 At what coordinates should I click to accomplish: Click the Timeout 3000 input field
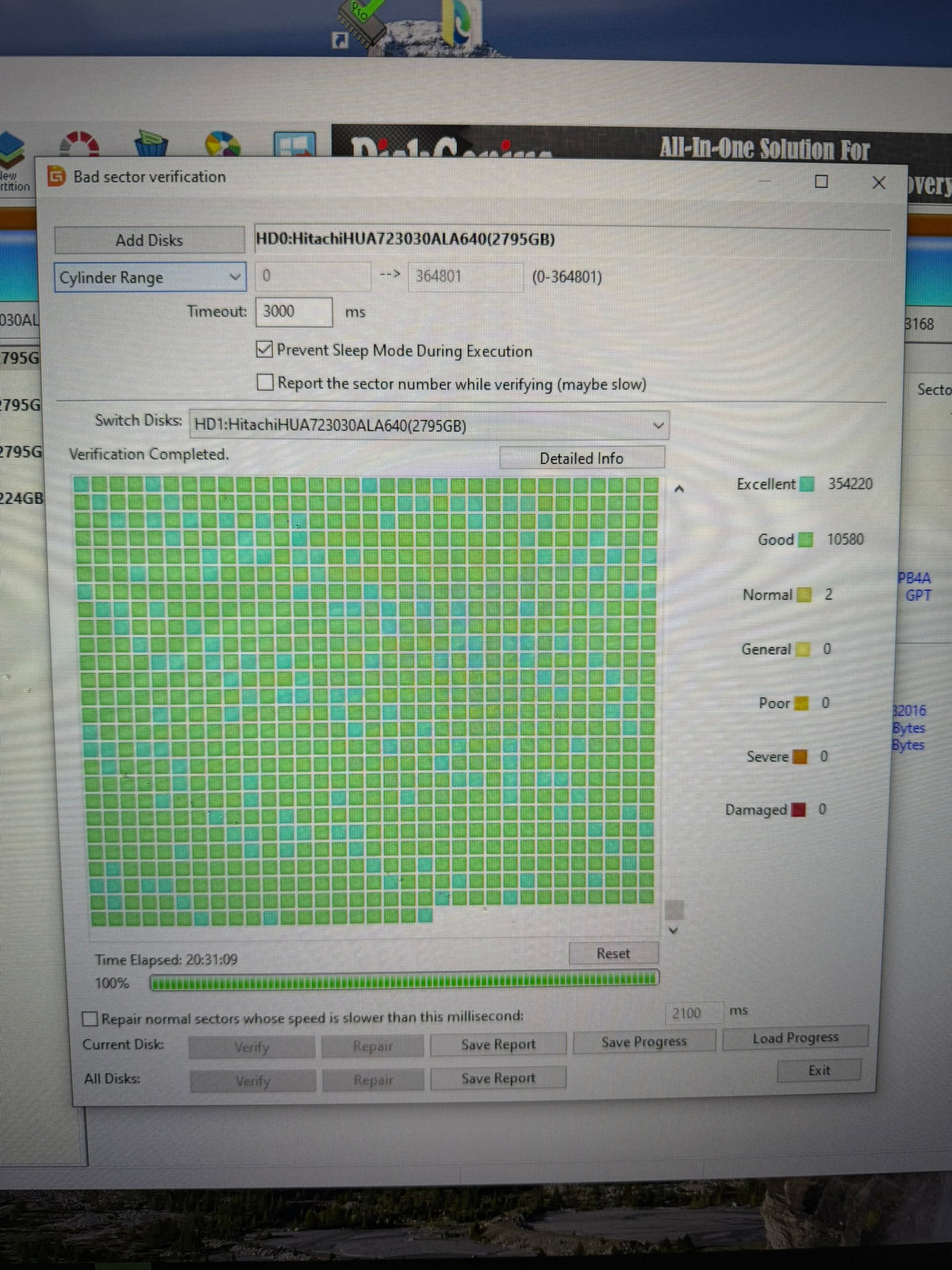click(294, 311)
